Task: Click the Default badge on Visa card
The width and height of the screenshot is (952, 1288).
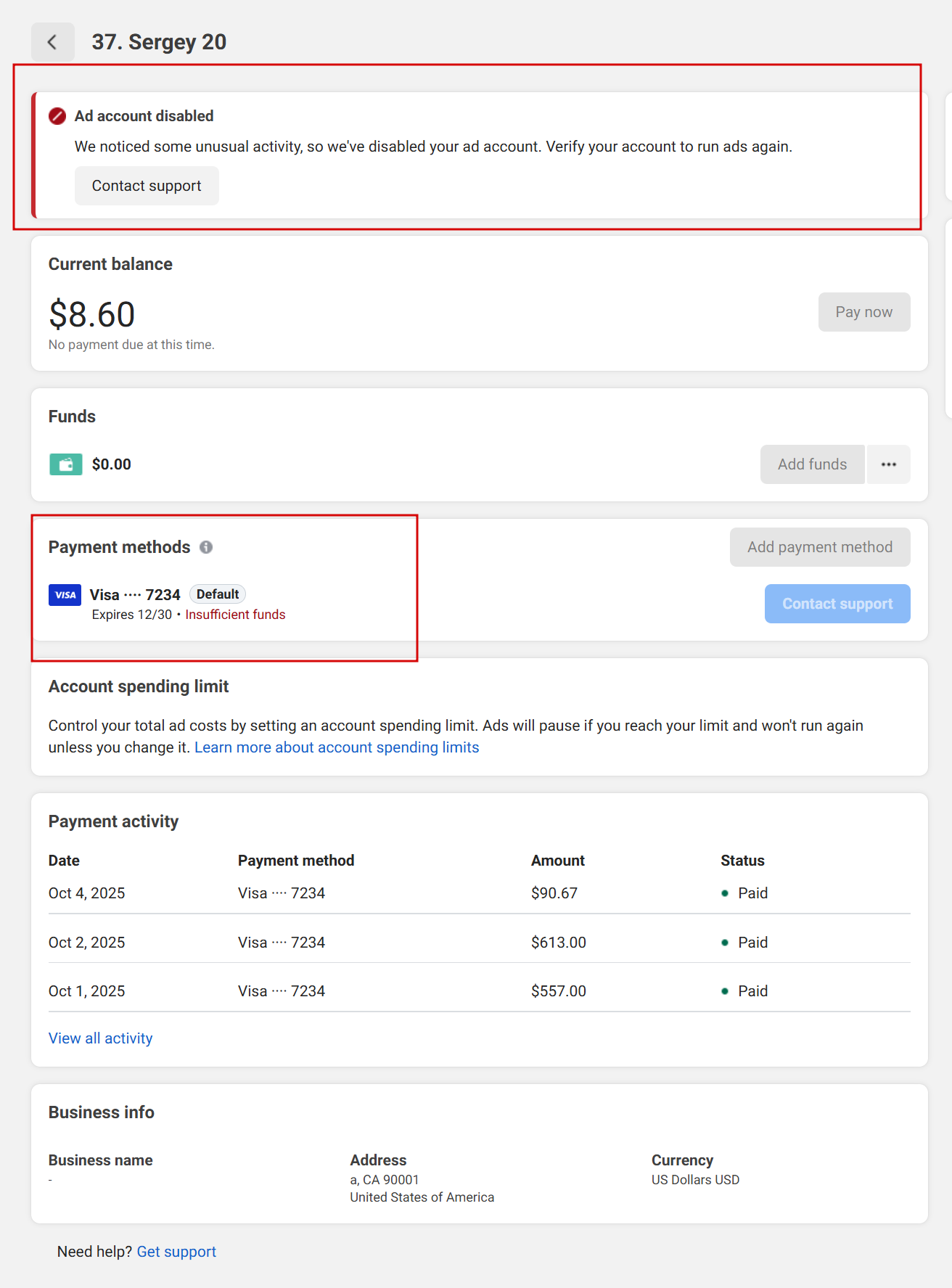Action: point(218,594)
